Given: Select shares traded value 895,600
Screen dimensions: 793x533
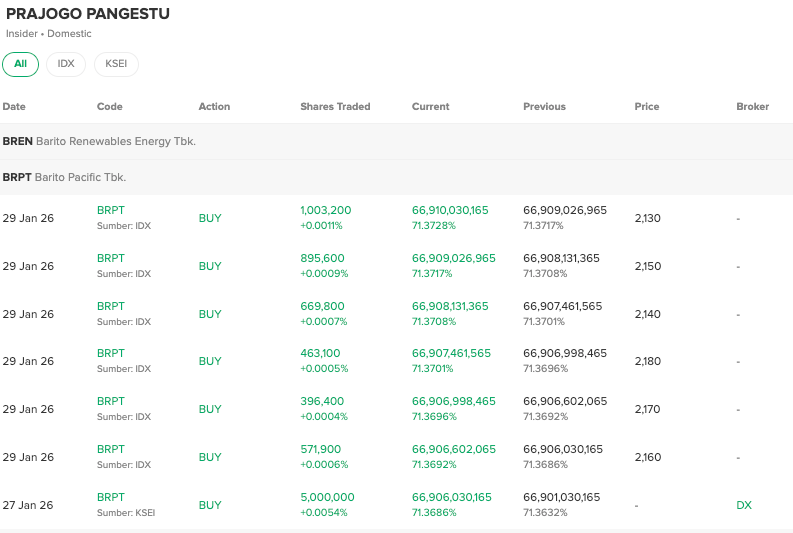Looking at the screenshot, I should [322, 258].
